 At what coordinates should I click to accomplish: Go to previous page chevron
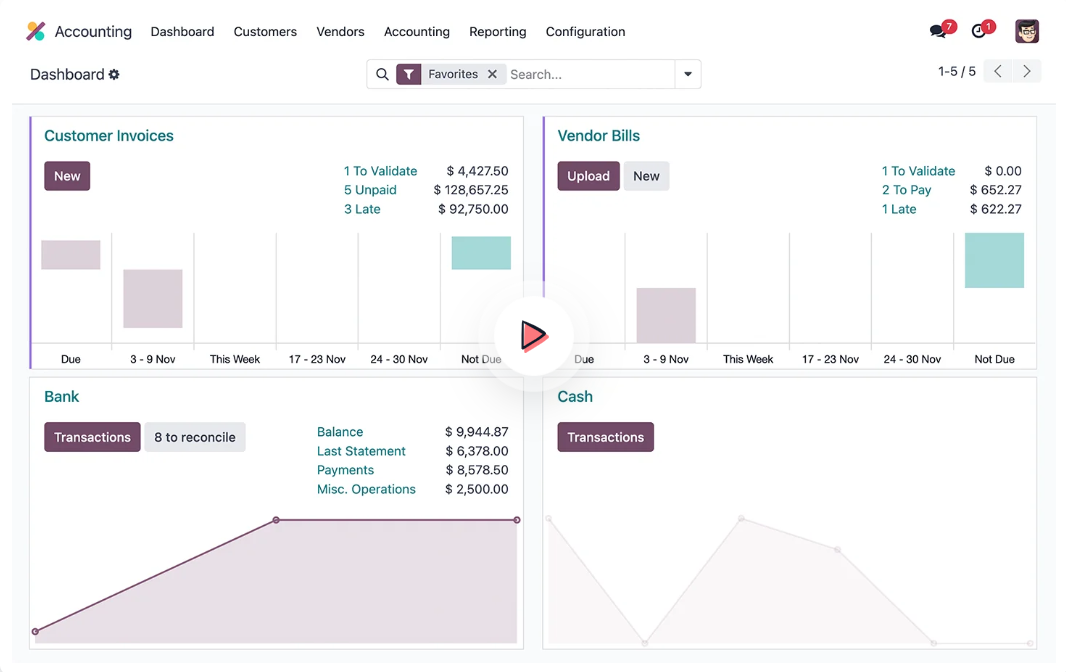[998, 71]
